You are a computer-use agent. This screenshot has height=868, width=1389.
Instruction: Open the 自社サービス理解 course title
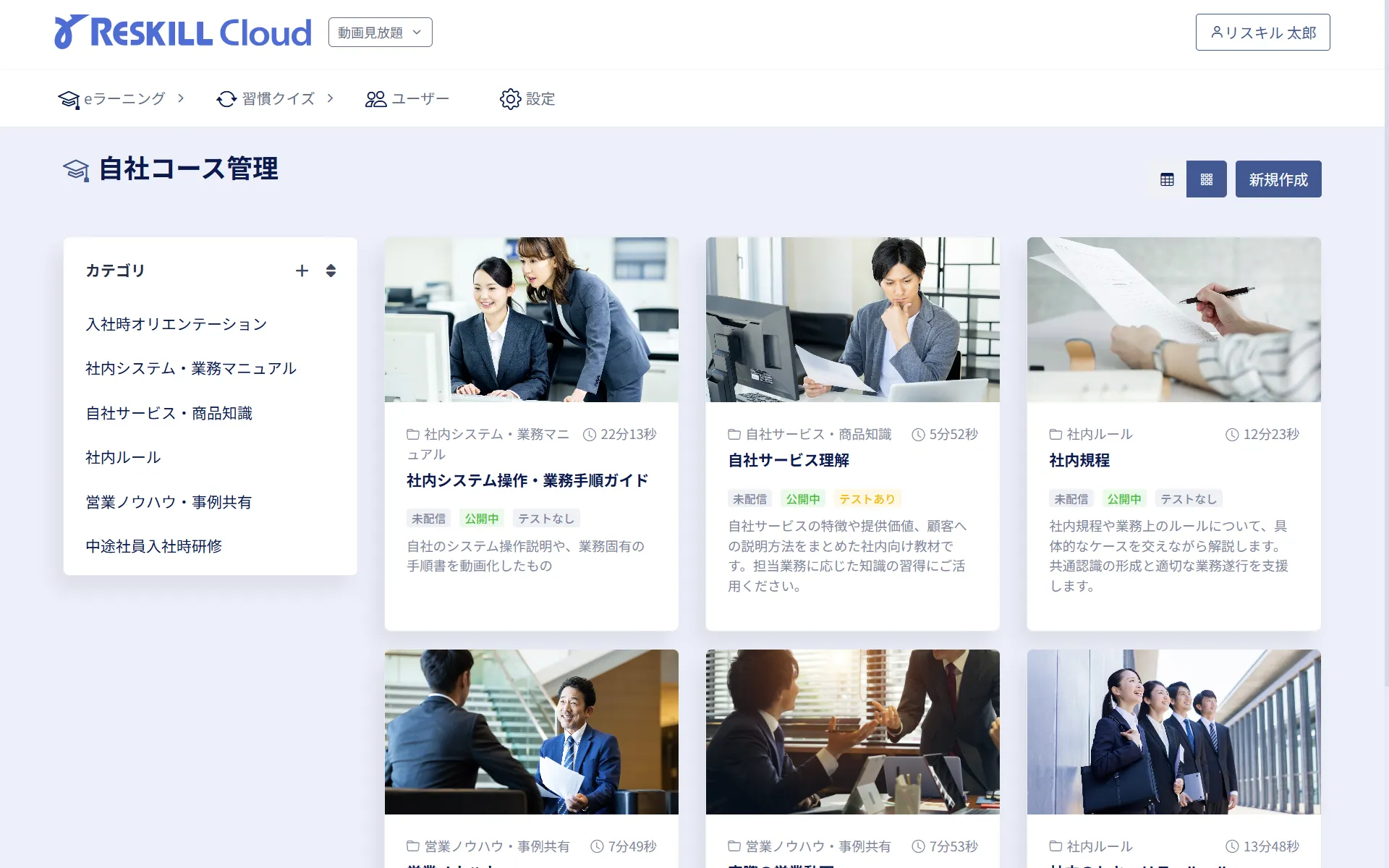tap(789, 460)
